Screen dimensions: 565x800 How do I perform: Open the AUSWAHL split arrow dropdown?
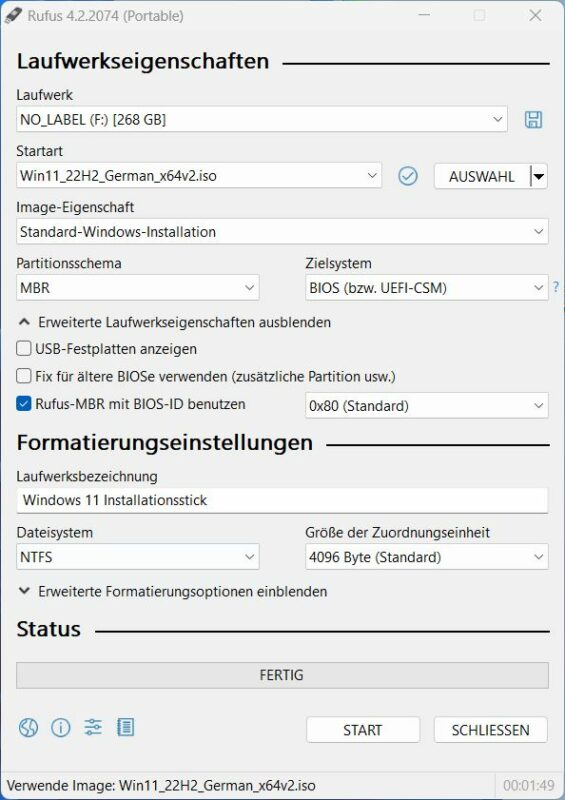pos(539,177)
